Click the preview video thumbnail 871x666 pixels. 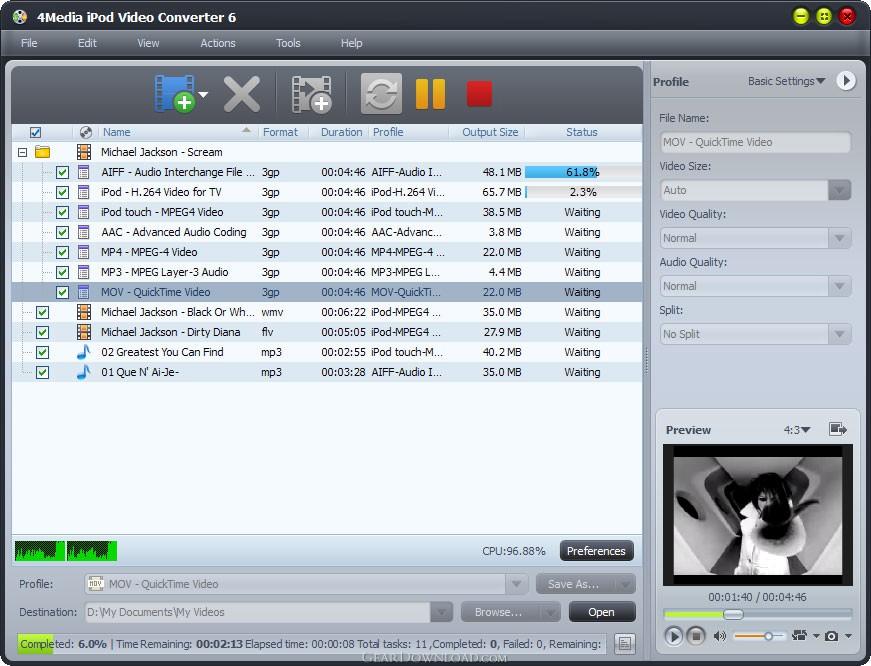click(x=758, y=515)
